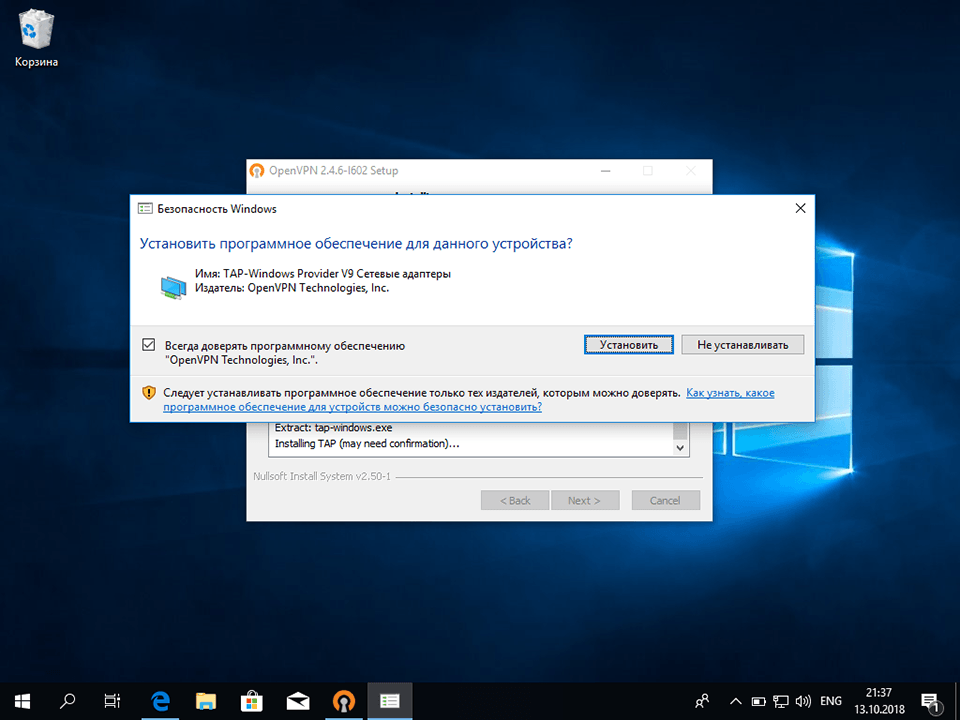The height and width of the screenshot is (720, 960).
Task: Open the People icon in system tray
Action: [x=703, y=701]
